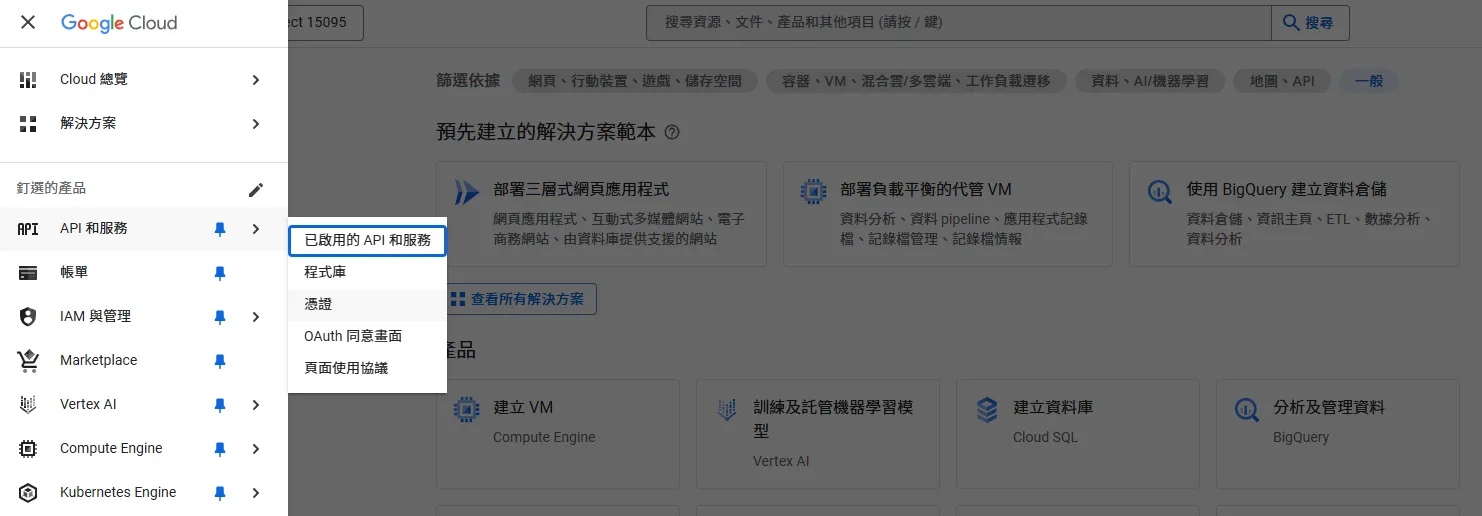This screenshot has height=516, width=1482.
Task: Open the 帳單 menu entry
Action: tap(144, 273)
